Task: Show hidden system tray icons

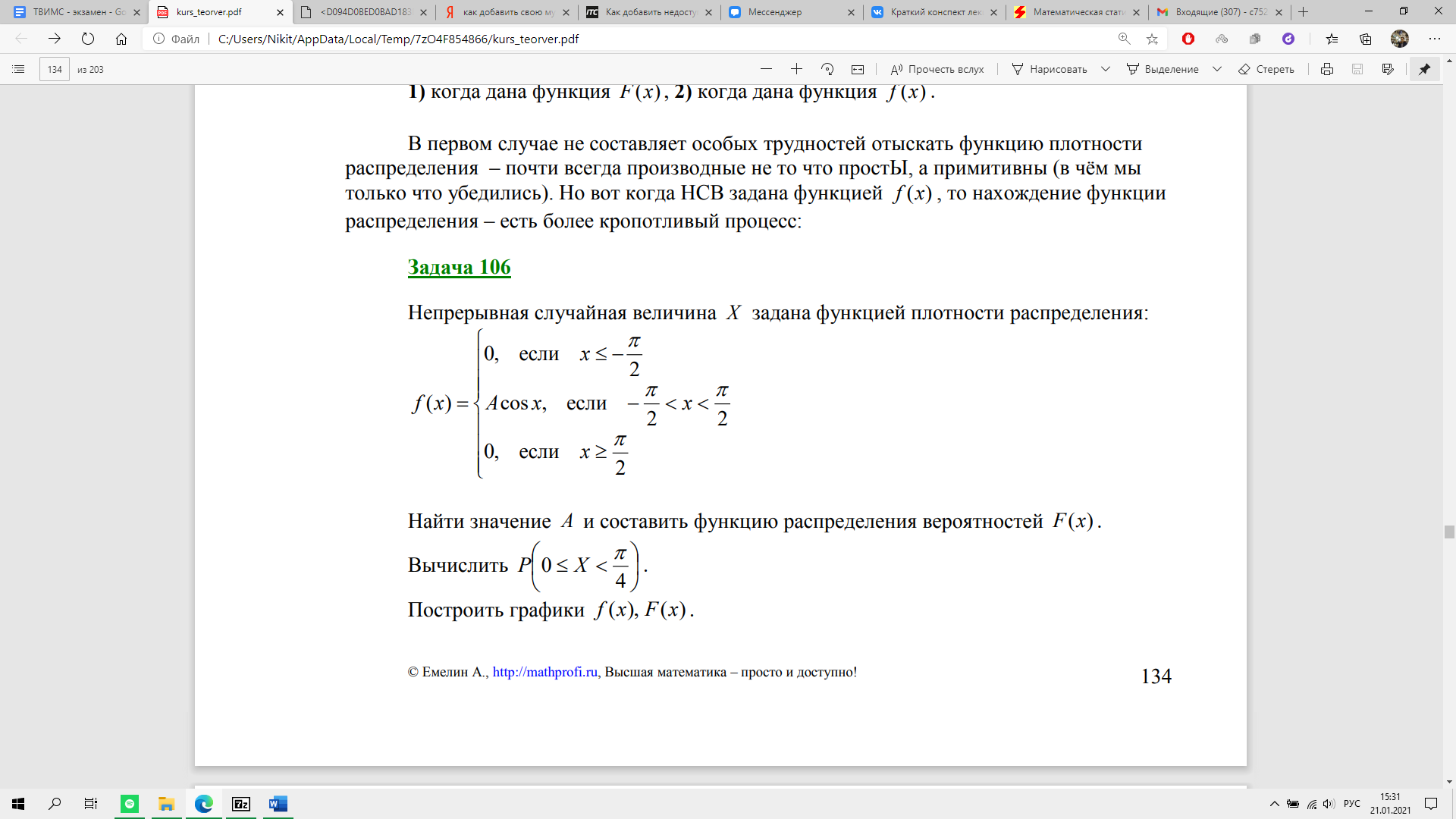Action: point(1275,804)
